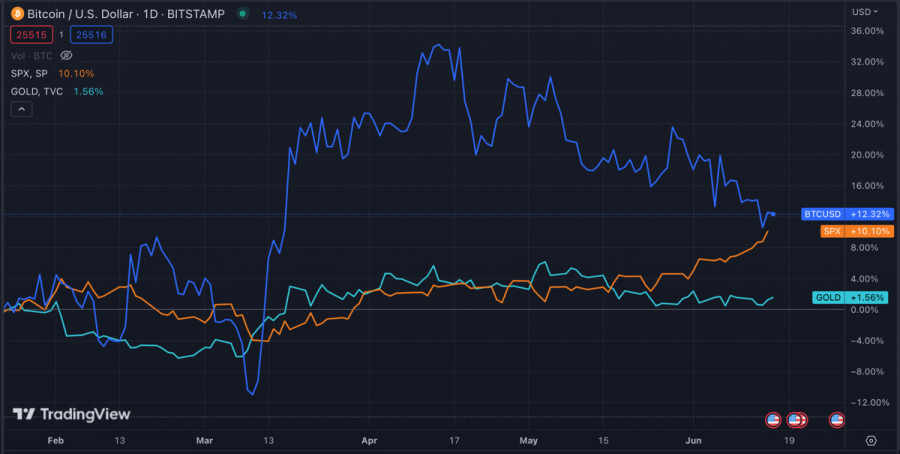
Task: Click the TradingView logo
Action: (56, 414)
